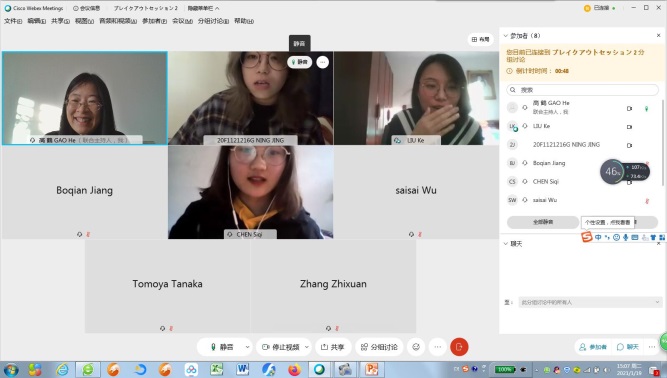Open the File menu
667x378 pixels.
pyautogui.click(x=13, y=21)
